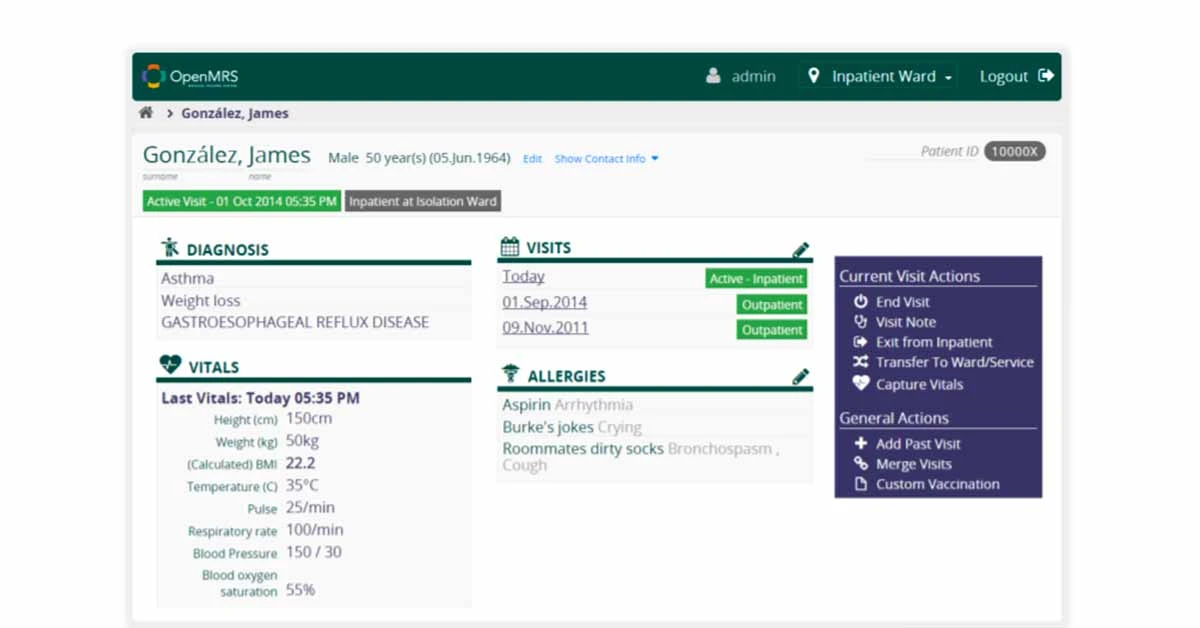Image resolution: width=1200 pixels, height=628 pixels.
Task: Click the home icon in the breadcrumb
Action: [146, 112]
